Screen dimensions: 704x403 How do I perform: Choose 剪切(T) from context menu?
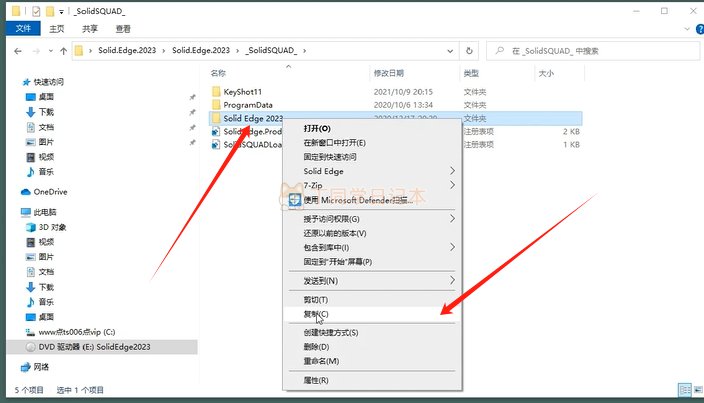coord(316,300)
